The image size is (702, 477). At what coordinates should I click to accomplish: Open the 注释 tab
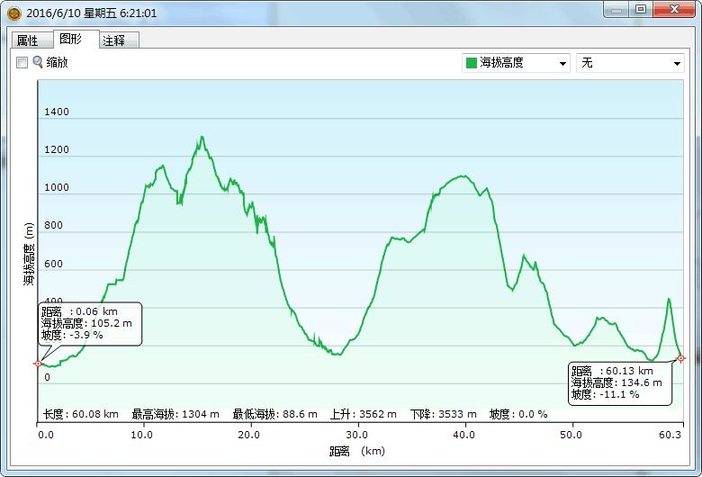coord(115,40)
